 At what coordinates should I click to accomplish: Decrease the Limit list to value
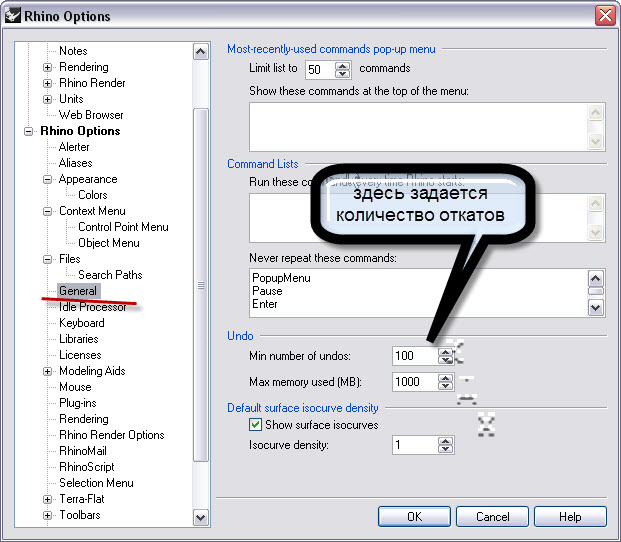click(x=343, y=74)
